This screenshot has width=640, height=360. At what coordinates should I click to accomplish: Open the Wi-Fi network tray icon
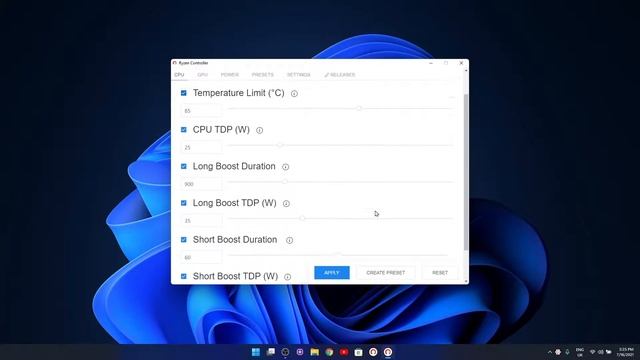coord(593,352)
